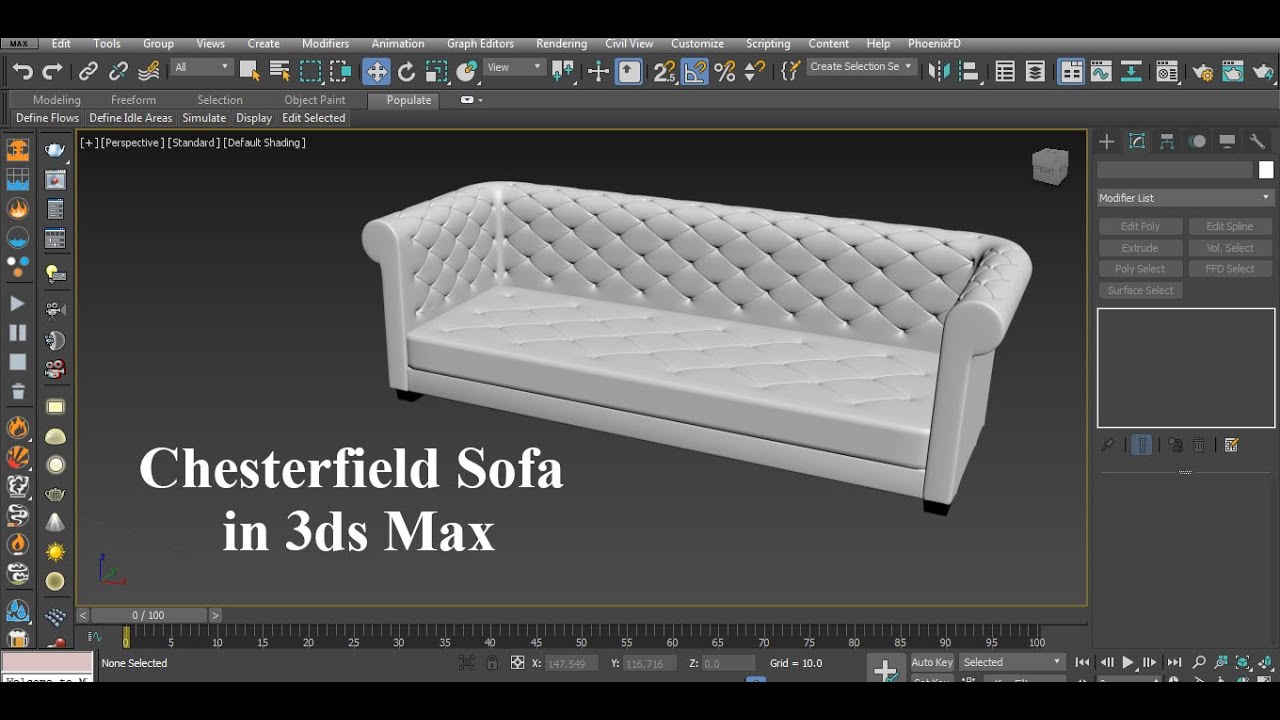Viewport: 1280px width, 720px height.
Task: Open the Modifier List dropdown
Action: (1185, 198)
